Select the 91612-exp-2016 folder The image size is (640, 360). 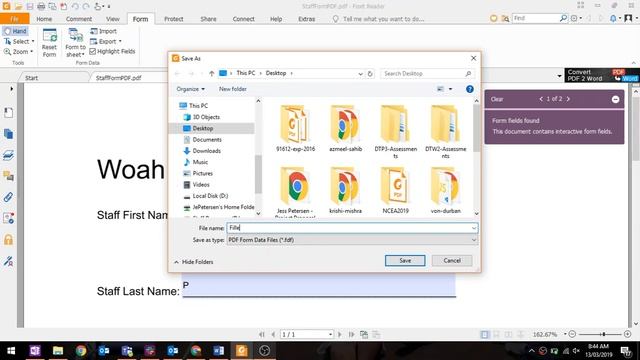296,128
